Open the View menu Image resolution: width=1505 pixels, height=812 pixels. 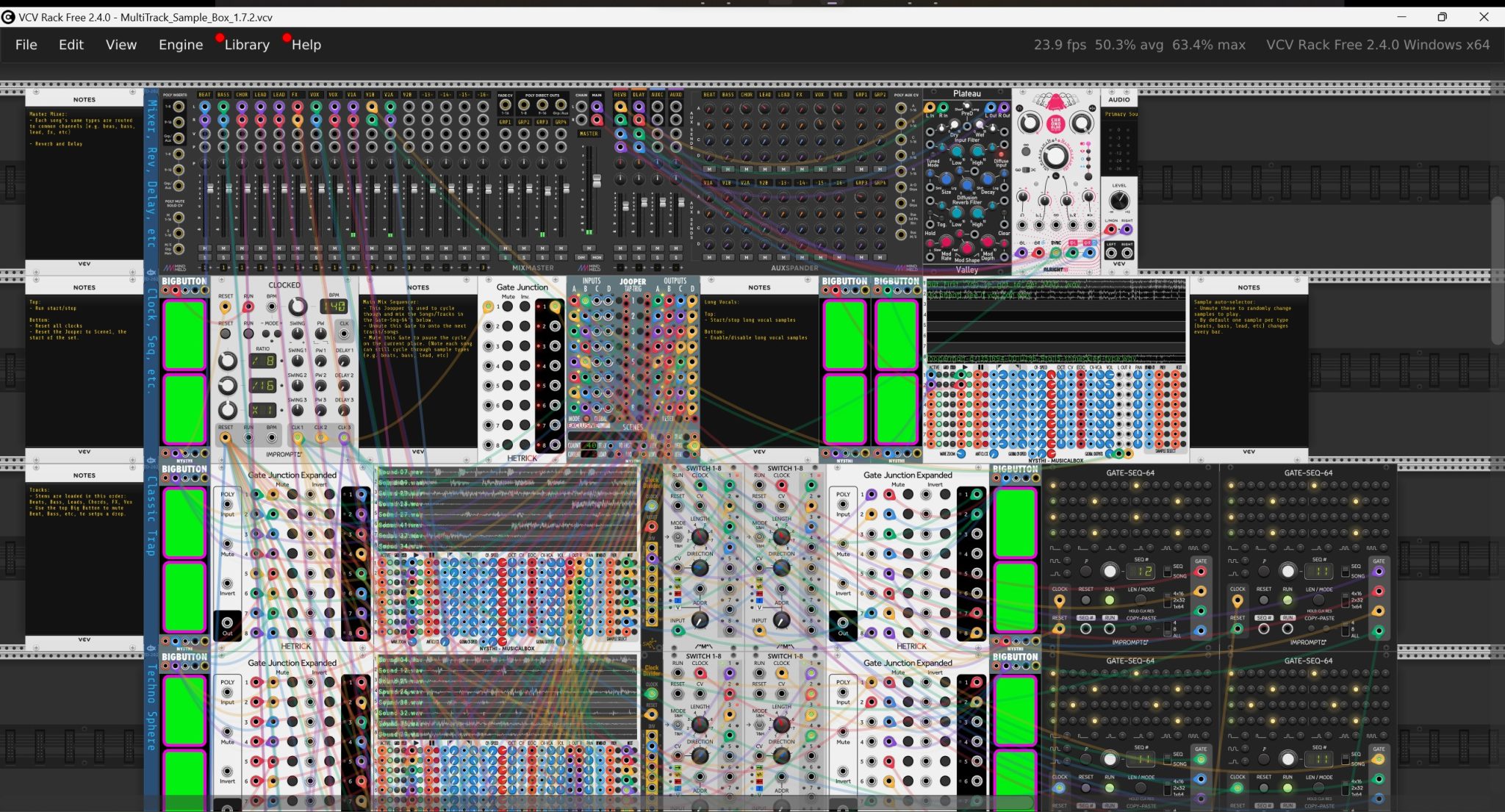(x=121, y=45)
